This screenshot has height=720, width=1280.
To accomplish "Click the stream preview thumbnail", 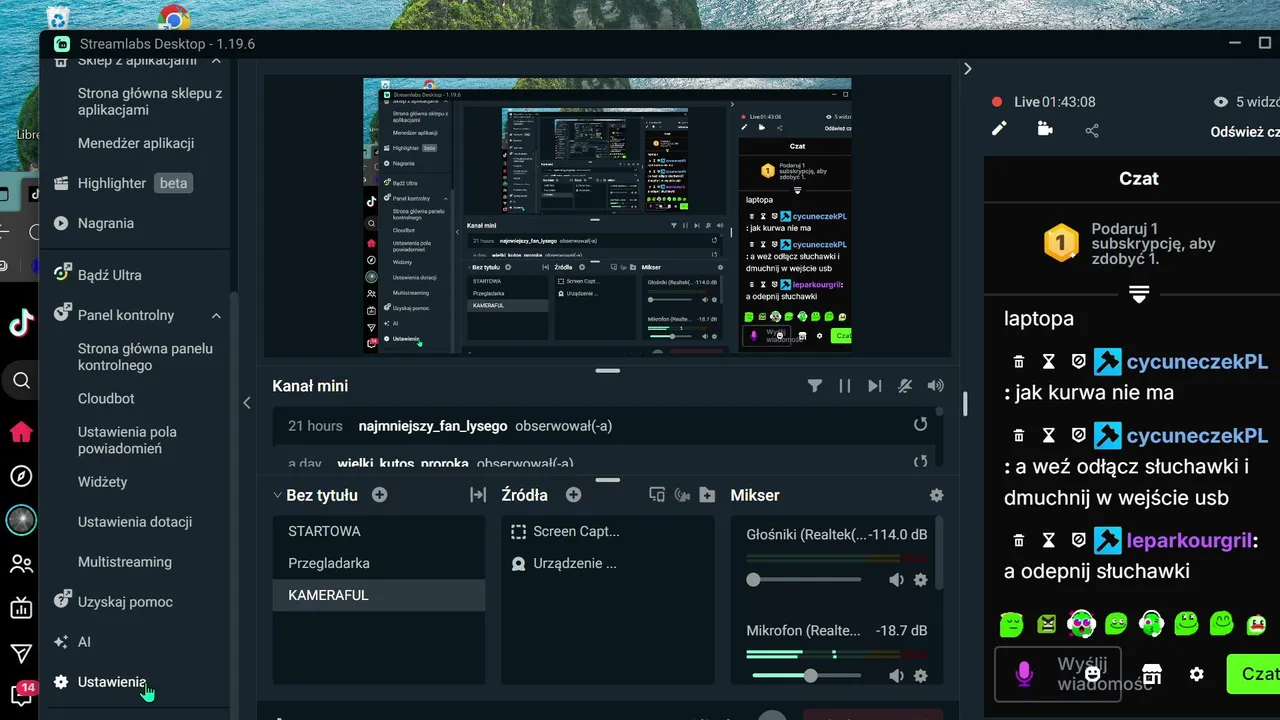I will [607, 215].
